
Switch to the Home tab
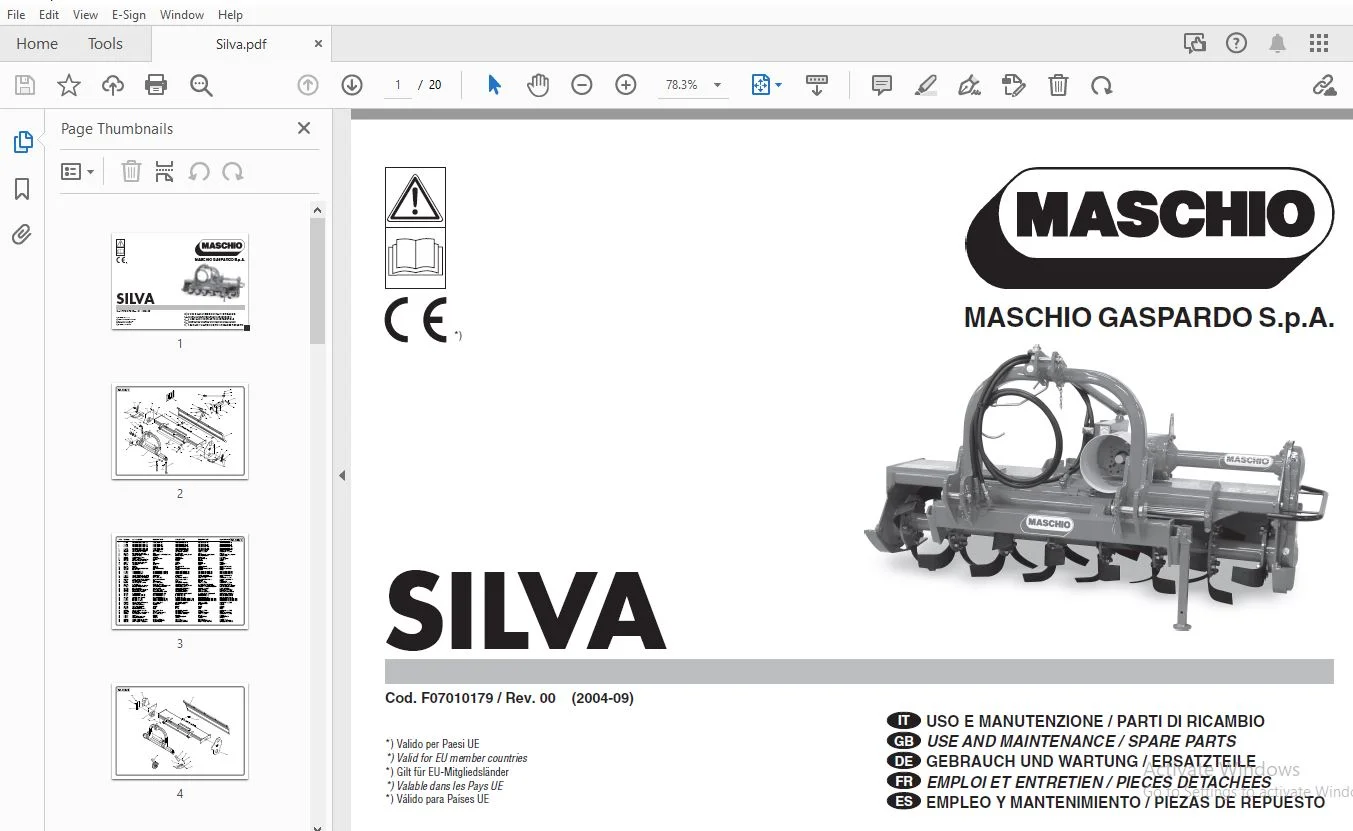tap(37, 43)
